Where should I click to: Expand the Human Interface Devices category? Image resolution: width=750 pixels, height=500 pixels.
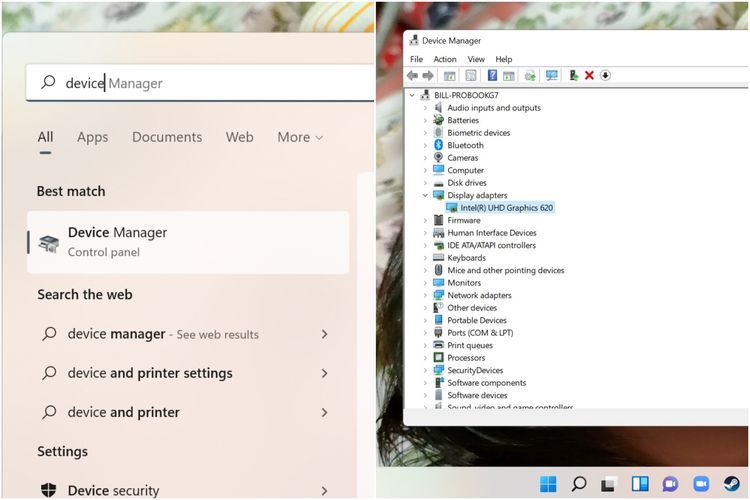pyautogui.click(x=425, y=233)
